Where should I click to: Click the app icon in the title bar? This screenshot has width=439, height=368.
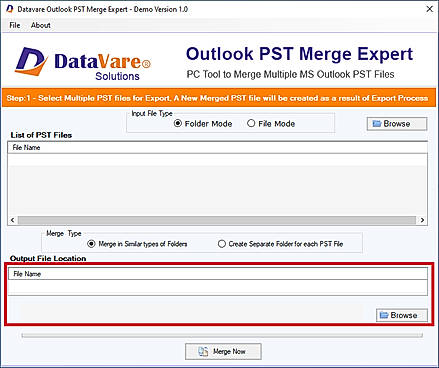[10, 9]
